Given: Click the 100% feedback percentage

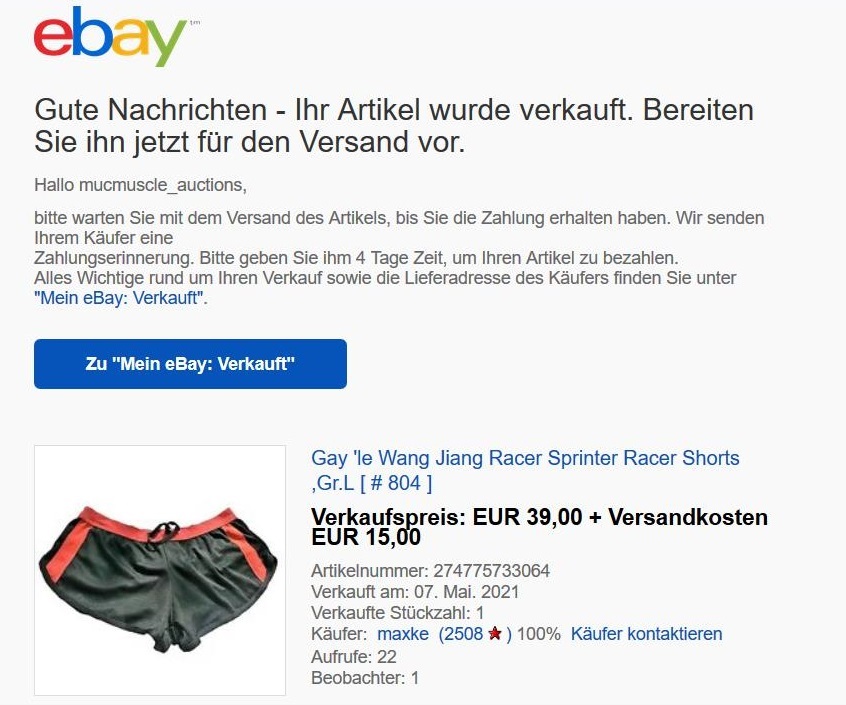Looking at the screenshot, I should [538, 634].
